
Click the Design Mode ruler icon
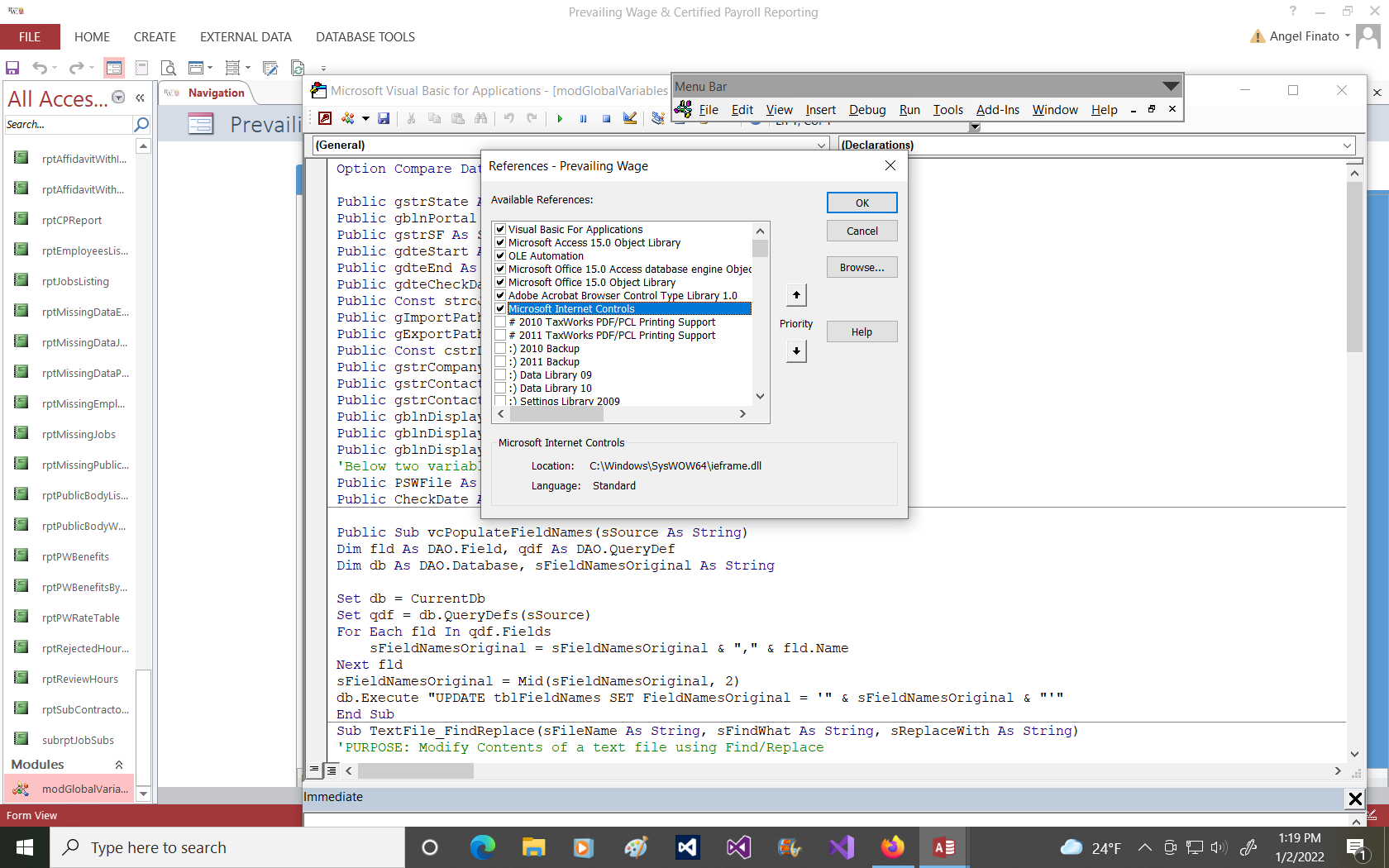point(630,118)
